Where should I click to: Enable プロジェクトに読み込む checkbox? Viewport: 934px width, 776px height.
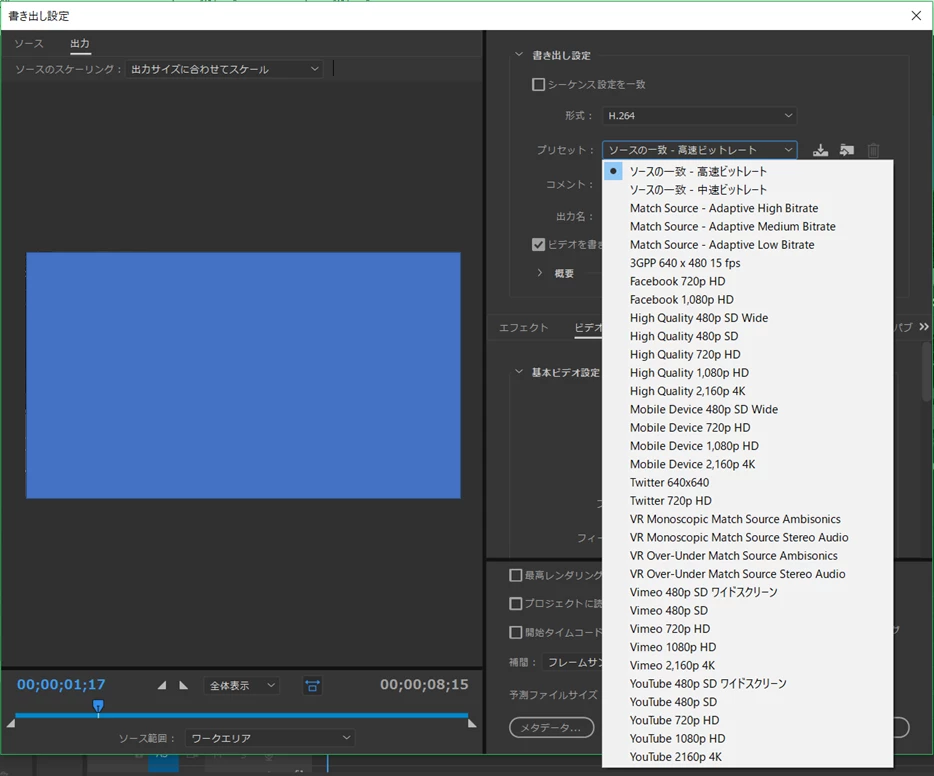coord(516,604)
